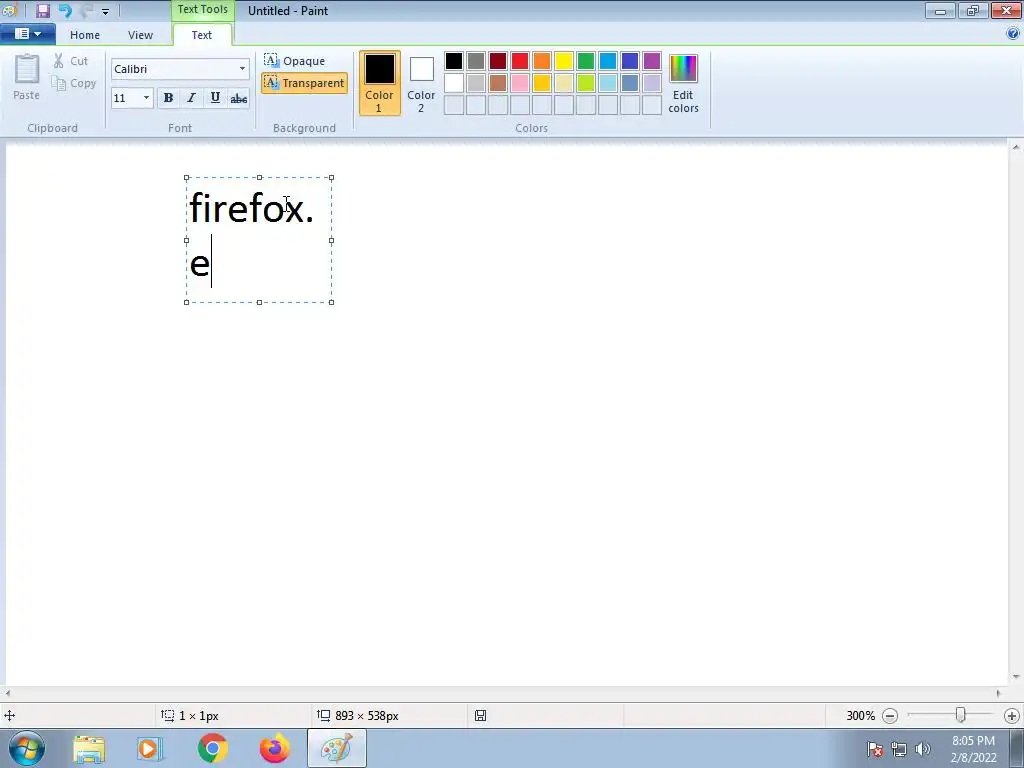Image resolution: width=1024 pixels, height=768 pixels.
Task: Click the Undo arrow in title bar
Action: click(x=65, y=10)
